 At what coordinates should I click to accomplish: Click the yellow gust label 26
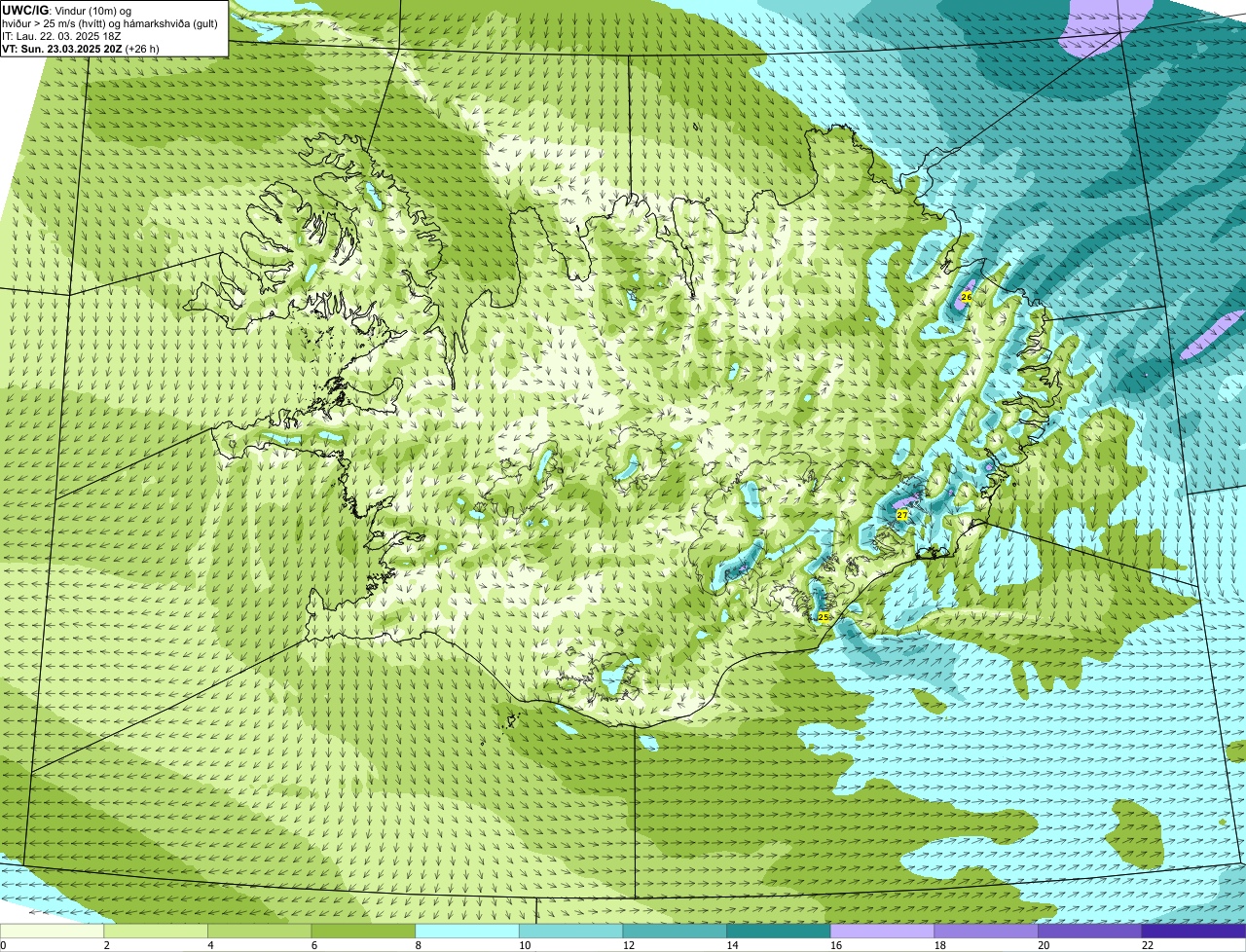(x=967, y=297)
